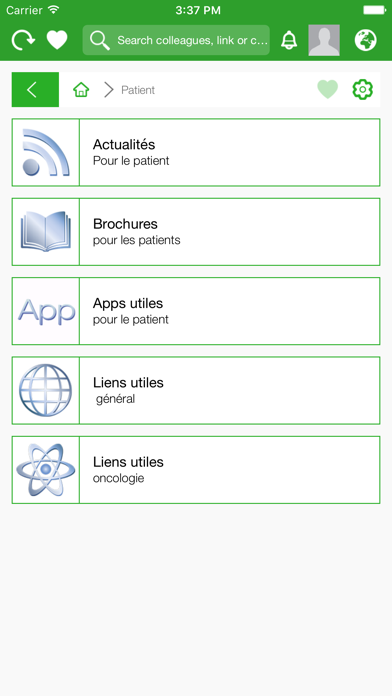Open favorites via white heart icon
The height and width of the screenshot is (696, 392).
[x=57, y=40]
